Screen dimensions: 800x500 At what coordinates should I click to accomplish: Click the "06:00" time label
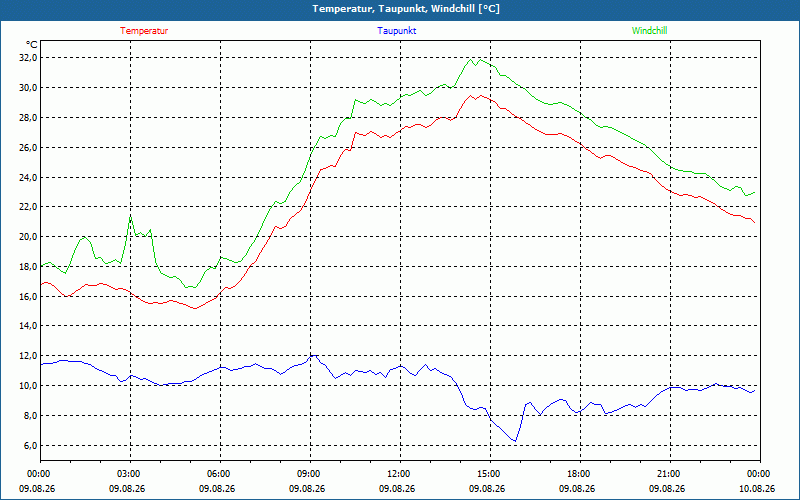[x=220, y=473]
